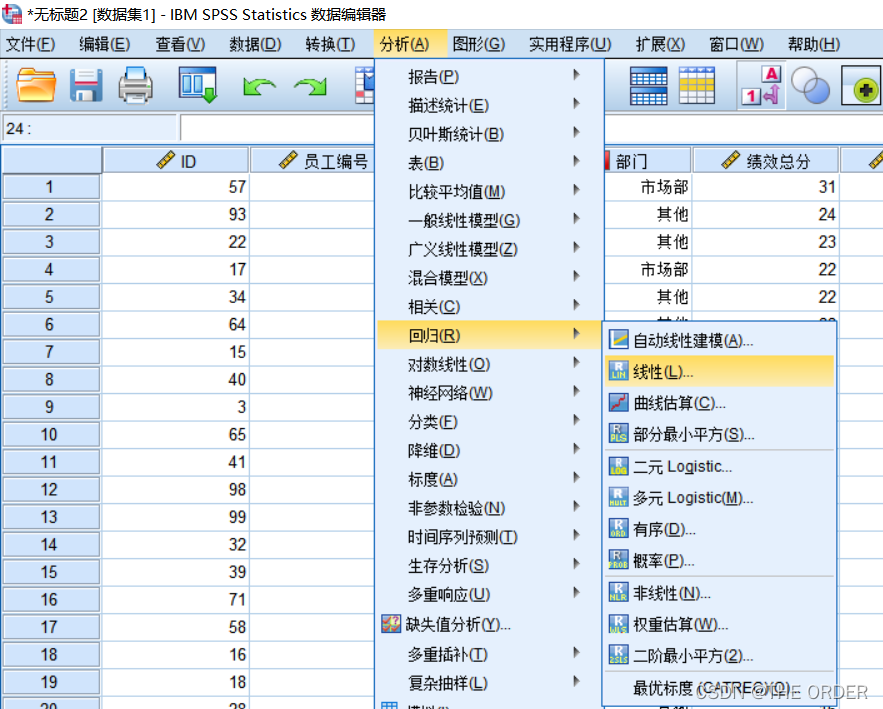The width and height of the screenshot is (883, 709).
Task: Open the 转换(T) menu
Action: pos(330,44)
